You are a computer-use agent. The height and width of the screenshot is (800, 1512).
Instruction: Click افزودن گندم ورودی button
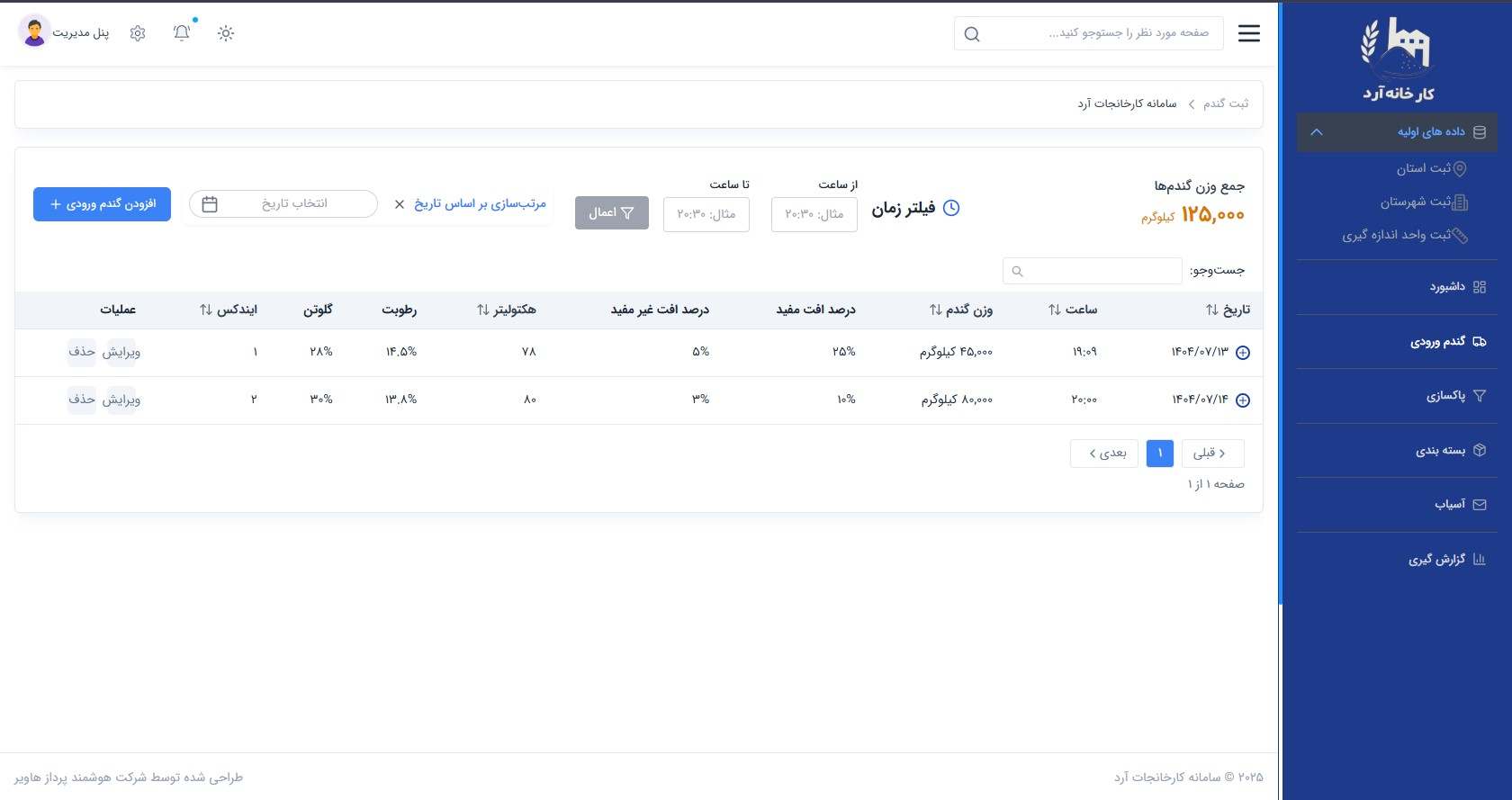coord(102,204)
